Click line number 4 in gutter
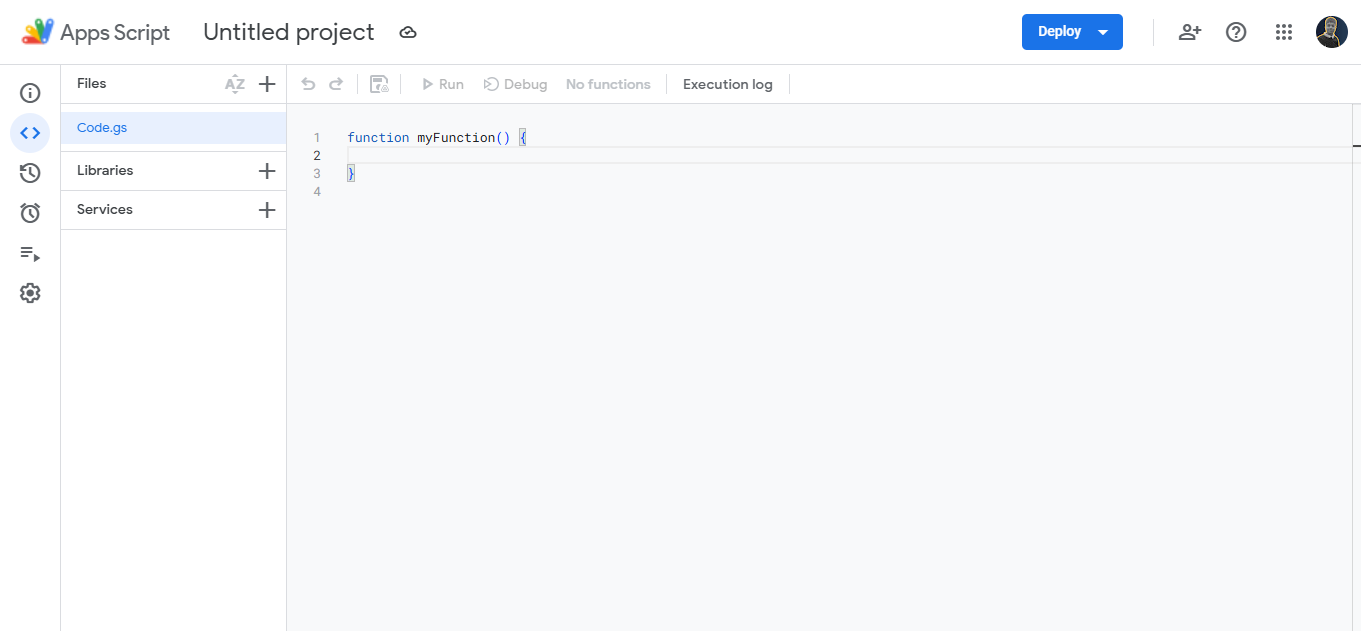 (317, 192)
